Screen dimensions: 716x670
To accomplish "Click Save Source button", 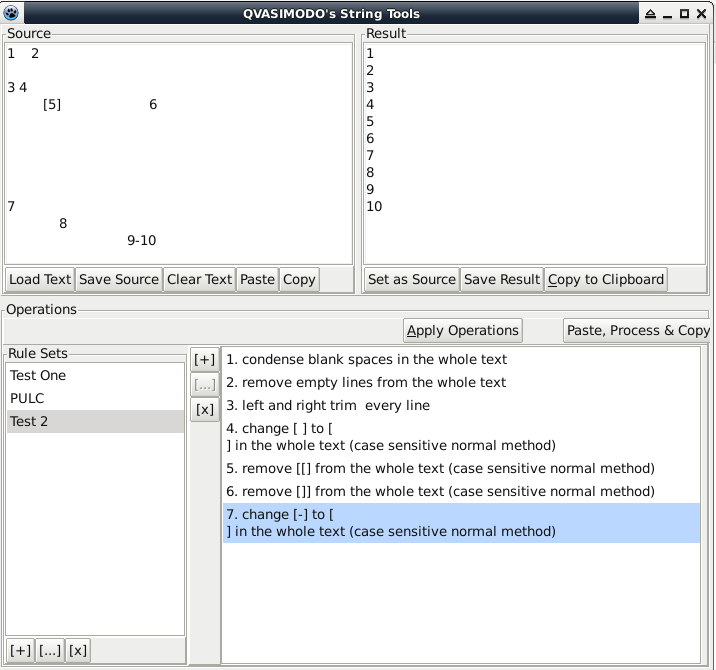I will [x=119, y=279].
